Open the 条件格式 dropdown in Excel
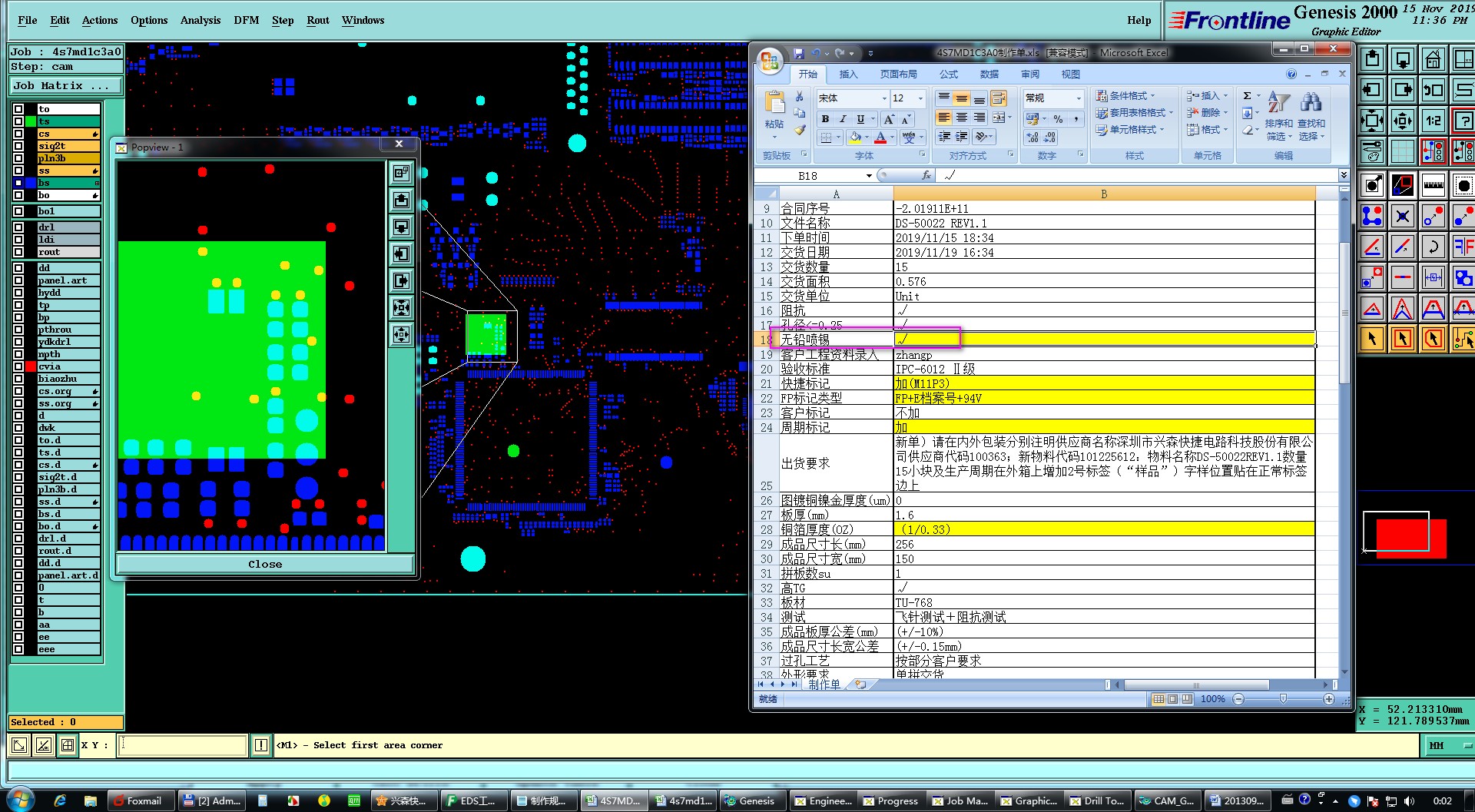1475x812 pixels. click(1125, 96)
